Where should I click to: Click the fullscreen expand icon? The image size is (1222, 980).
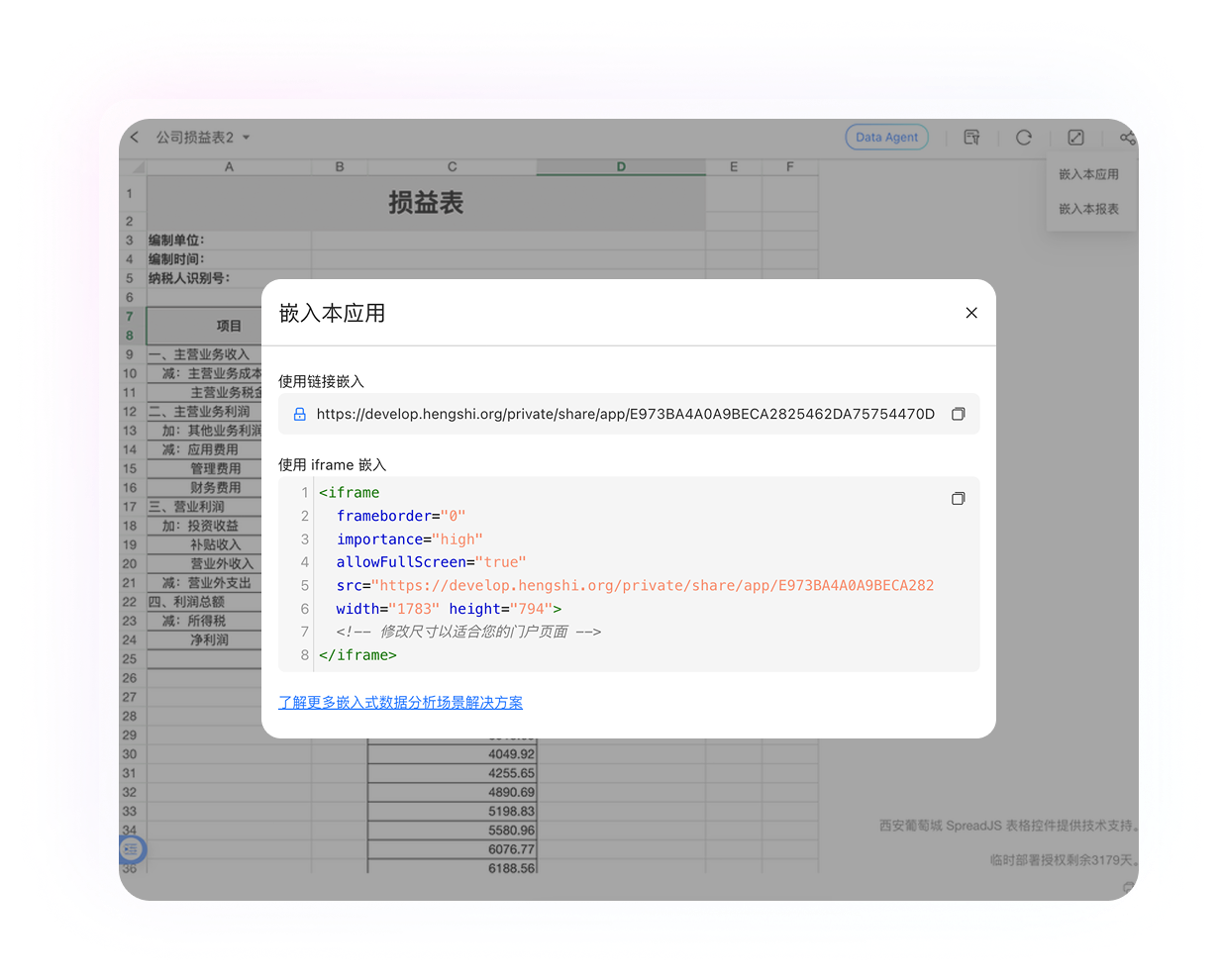1075,138
